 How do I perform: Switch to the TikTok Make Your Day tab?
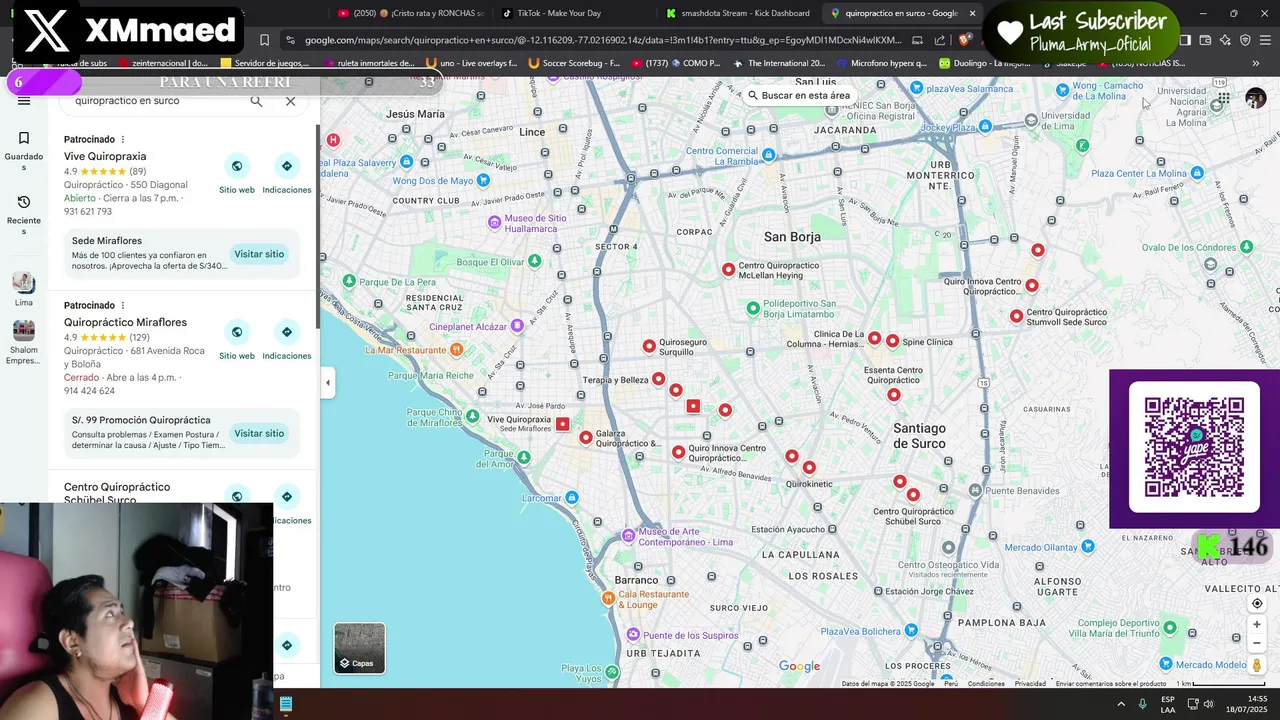coord(575,13)
